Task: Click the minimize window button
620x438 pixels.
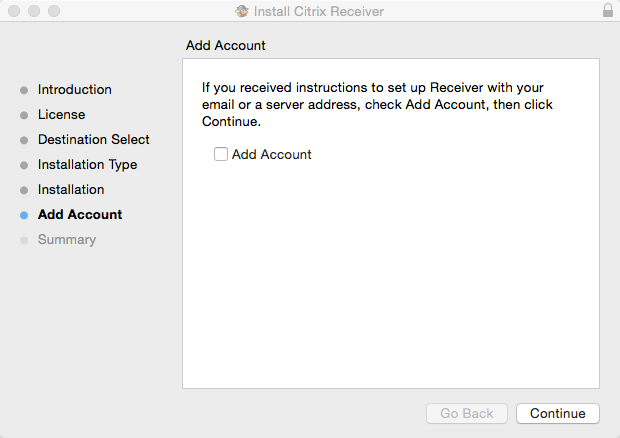Action: coord(34,11)
